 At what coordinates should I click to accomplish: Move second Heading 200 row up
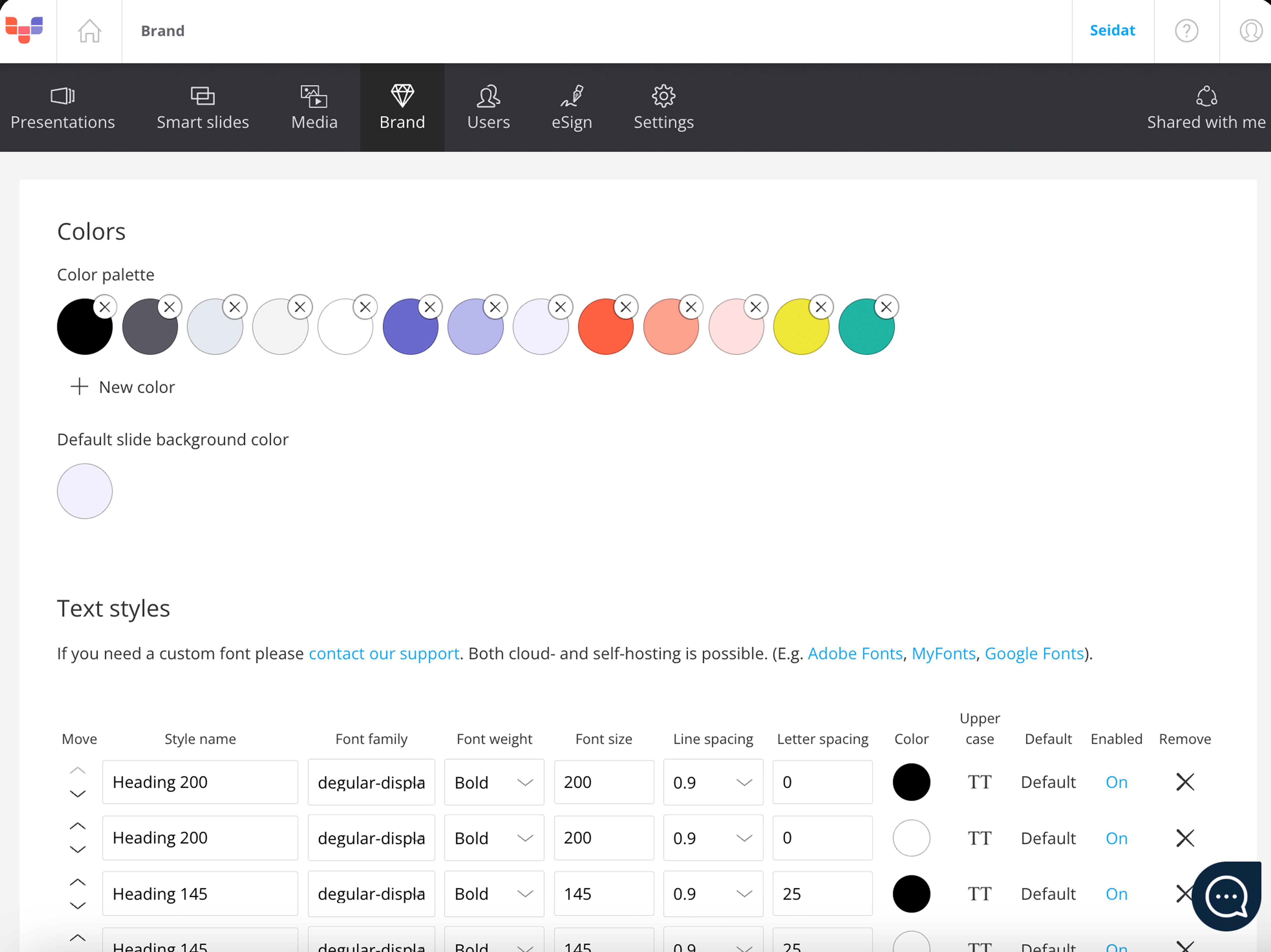[78, 826]
